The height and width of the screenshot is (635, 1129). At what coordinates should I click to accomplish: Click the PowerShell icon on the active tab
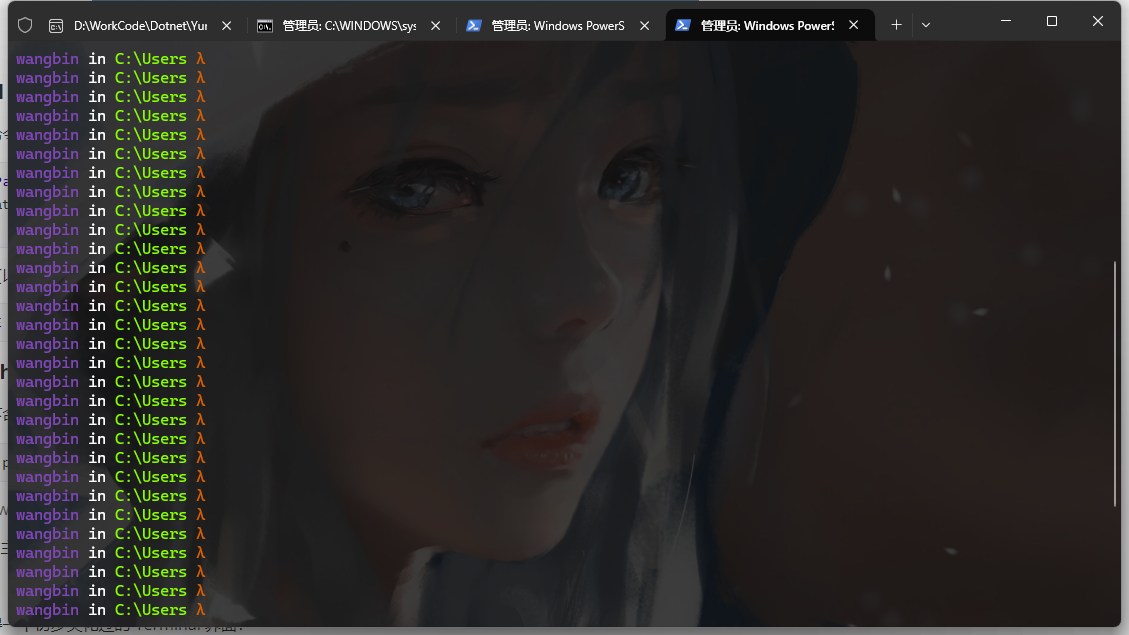pyautogui.click(x=683, y=26)
